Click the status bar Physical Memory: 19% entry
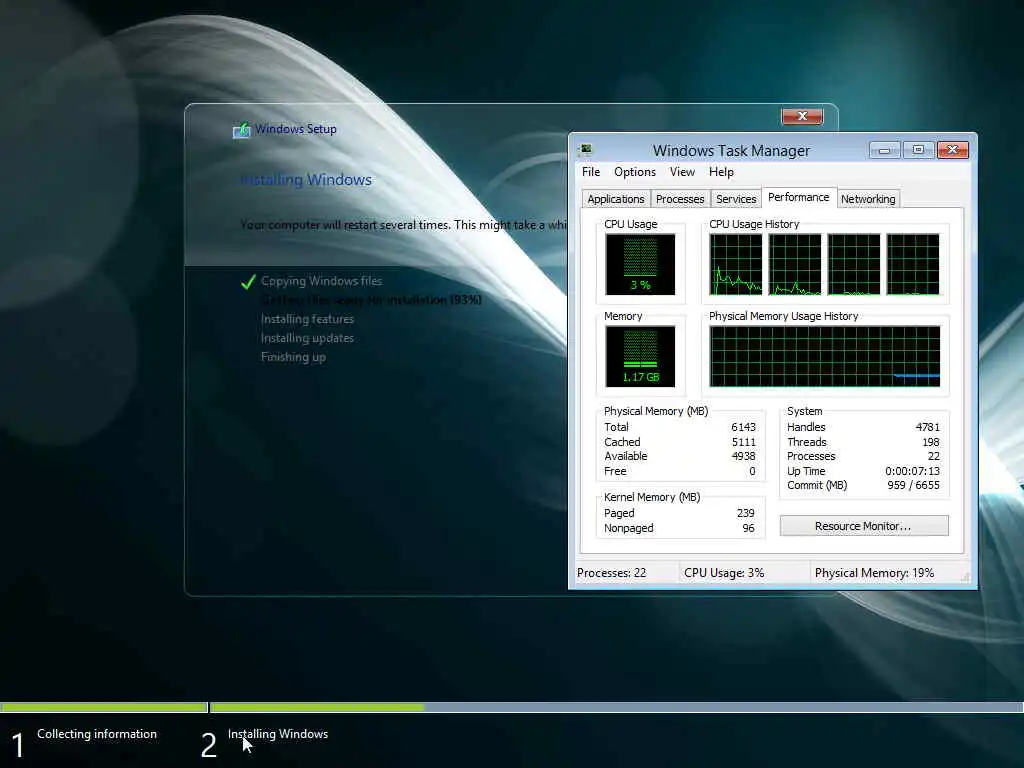This screenshot has width=1024, height=768. [x=874, y=573]
